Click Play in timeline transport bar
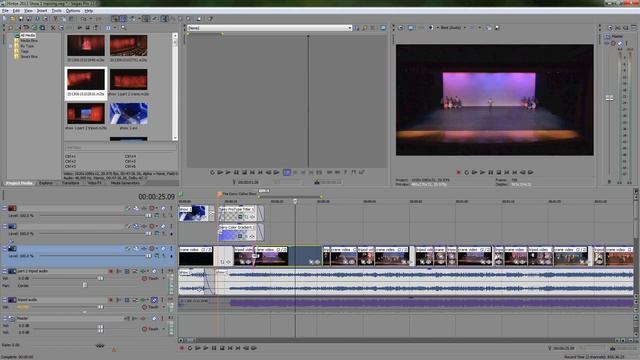Viewport: 640px width, 360px height. pos(206,348)
